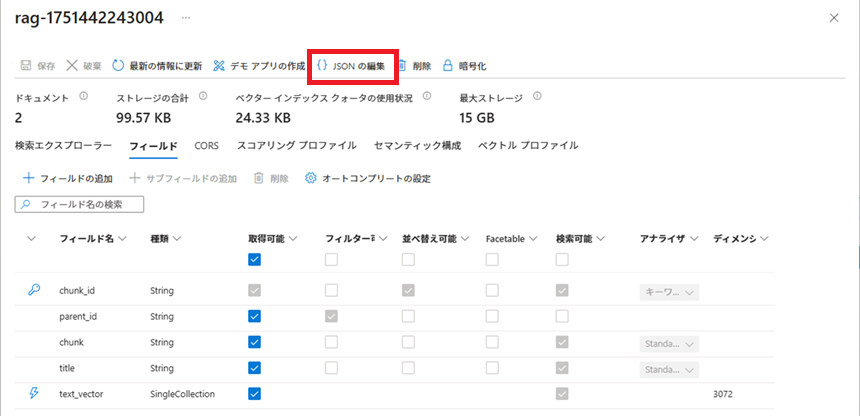860x416 pixels.
Task: Click the 3072 dimension value
Action: [723, 394]
